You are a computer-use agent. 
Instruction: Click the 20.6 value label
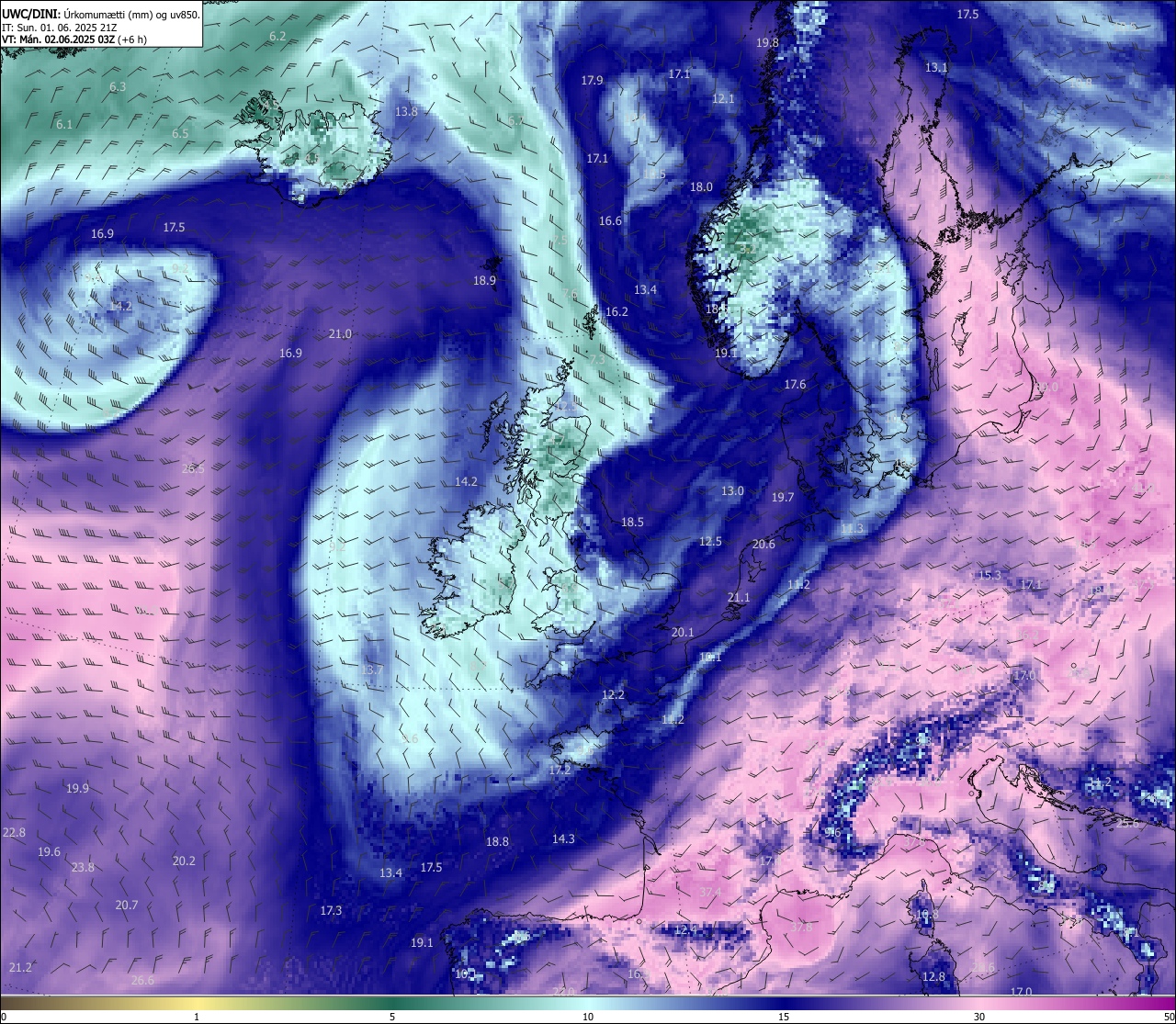(x=763, y=545)
